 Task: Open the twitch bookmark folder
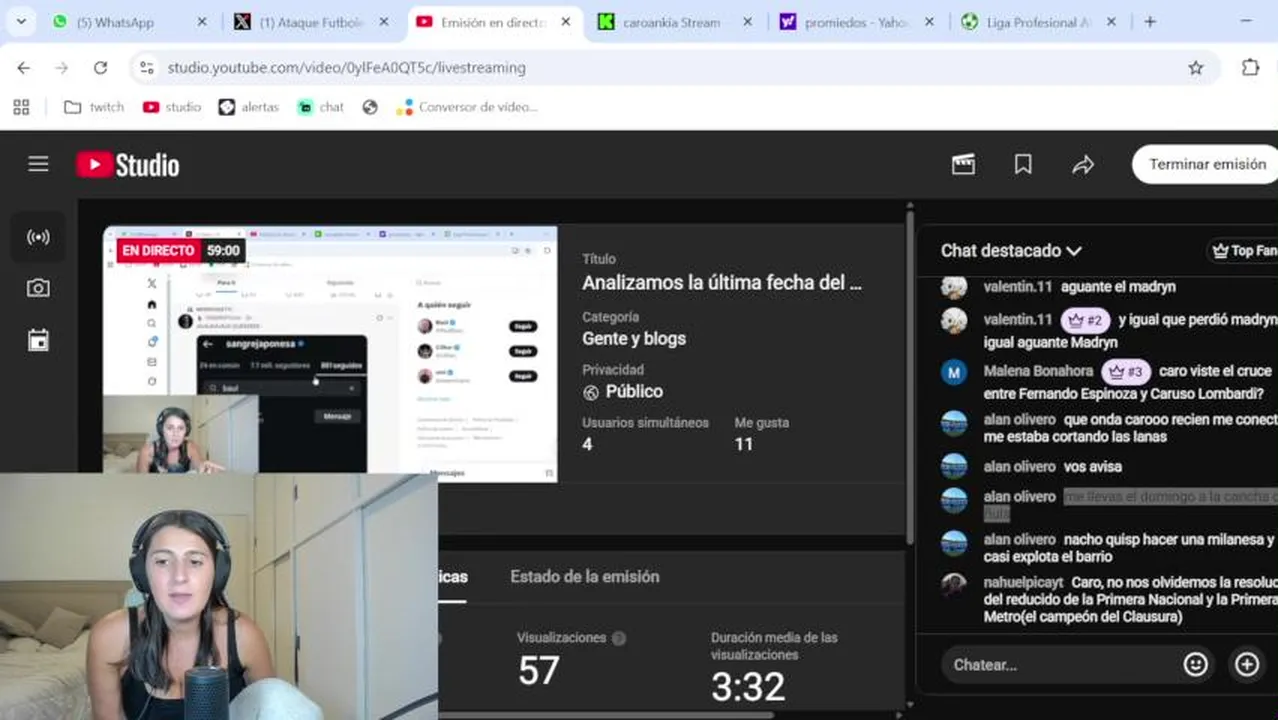click(x=94, y=107)
